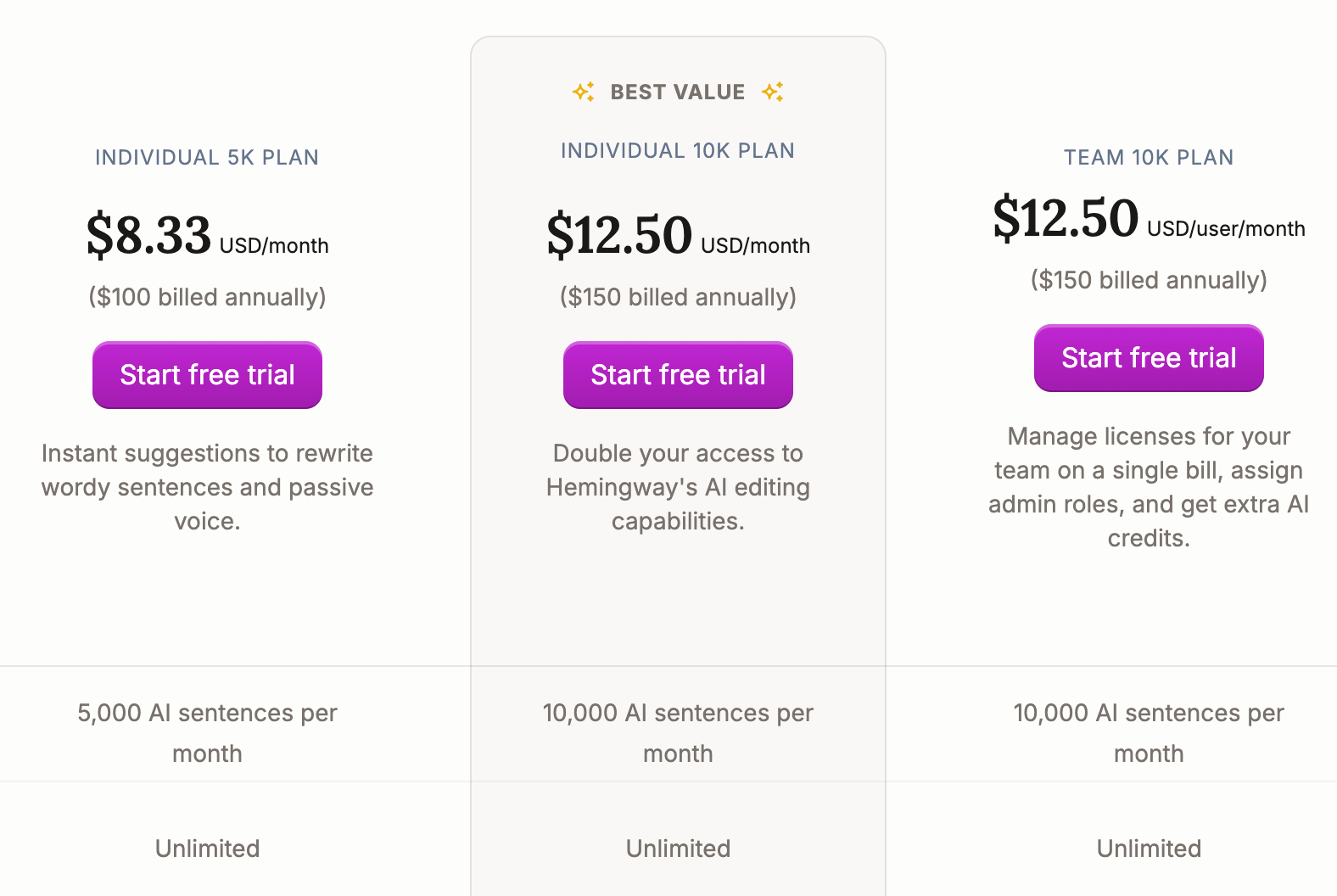This screenshot has width=1337, height=896.
Task: Start free trial for Team 10K plan
Action: (x=1149, y=358)
